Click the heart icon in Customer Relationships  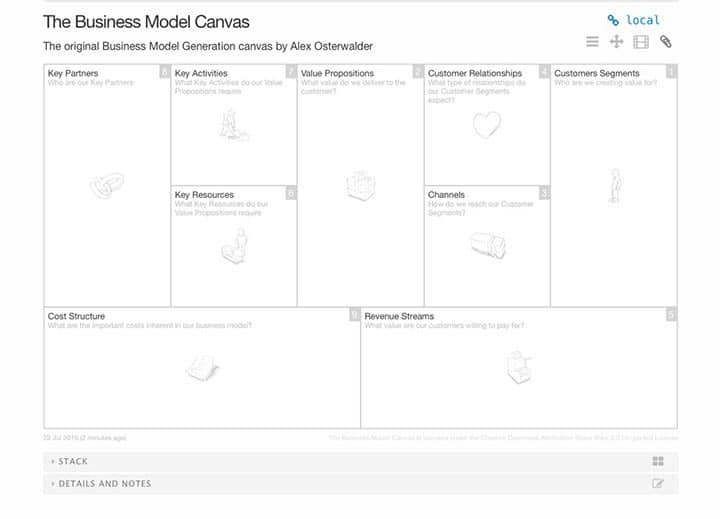click(x=486, y=125)
